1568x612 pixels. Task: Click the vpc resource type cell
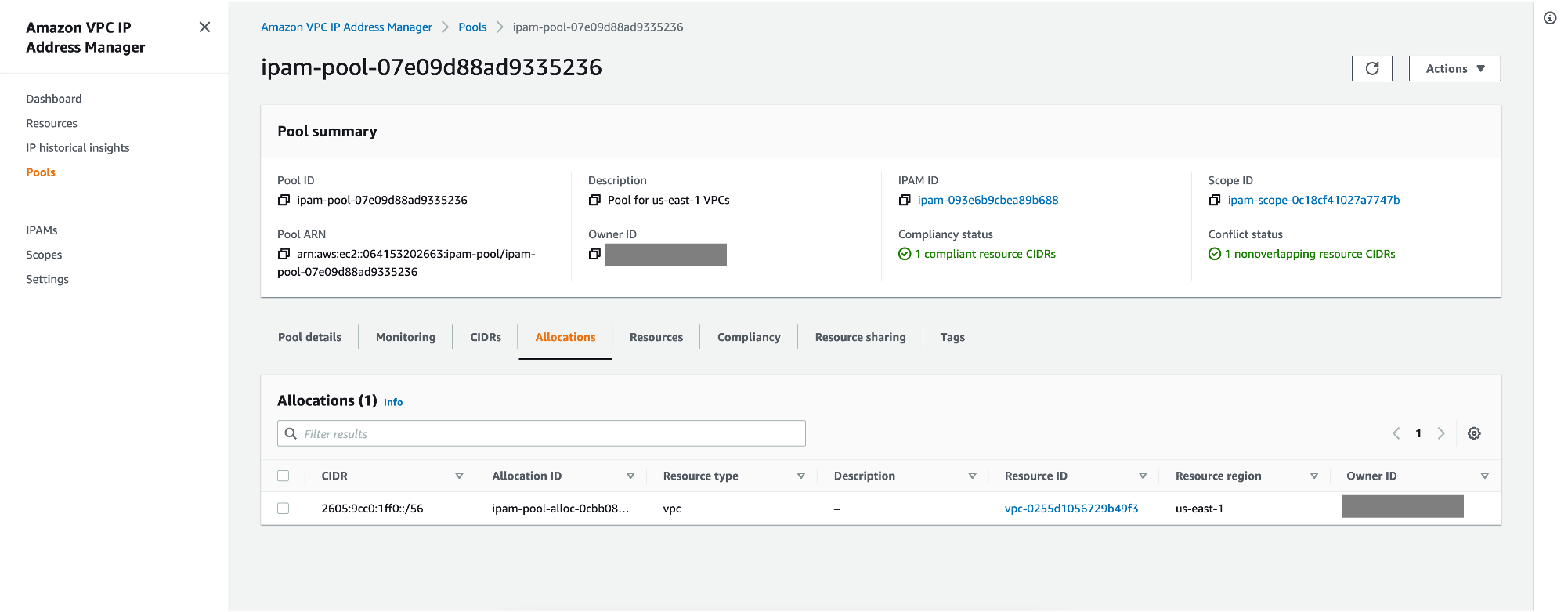(672, 509)
